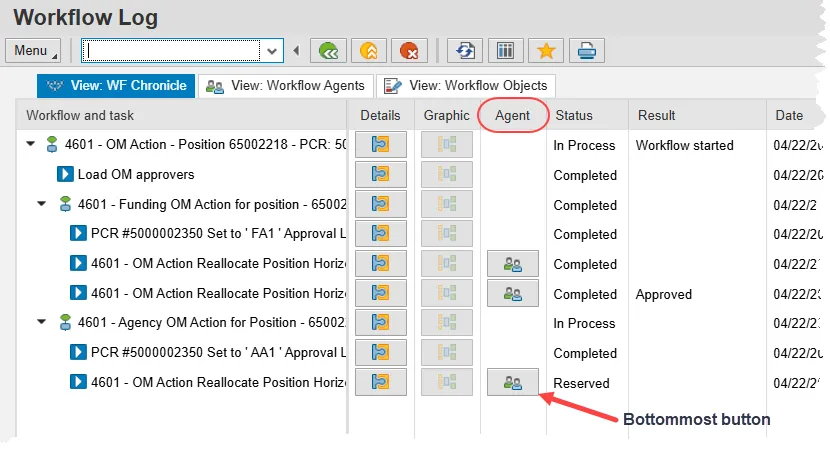Click 'Completed' status of Load OM approvers row
This screenshot has width=830, height=449.
[x=585, y=175]
